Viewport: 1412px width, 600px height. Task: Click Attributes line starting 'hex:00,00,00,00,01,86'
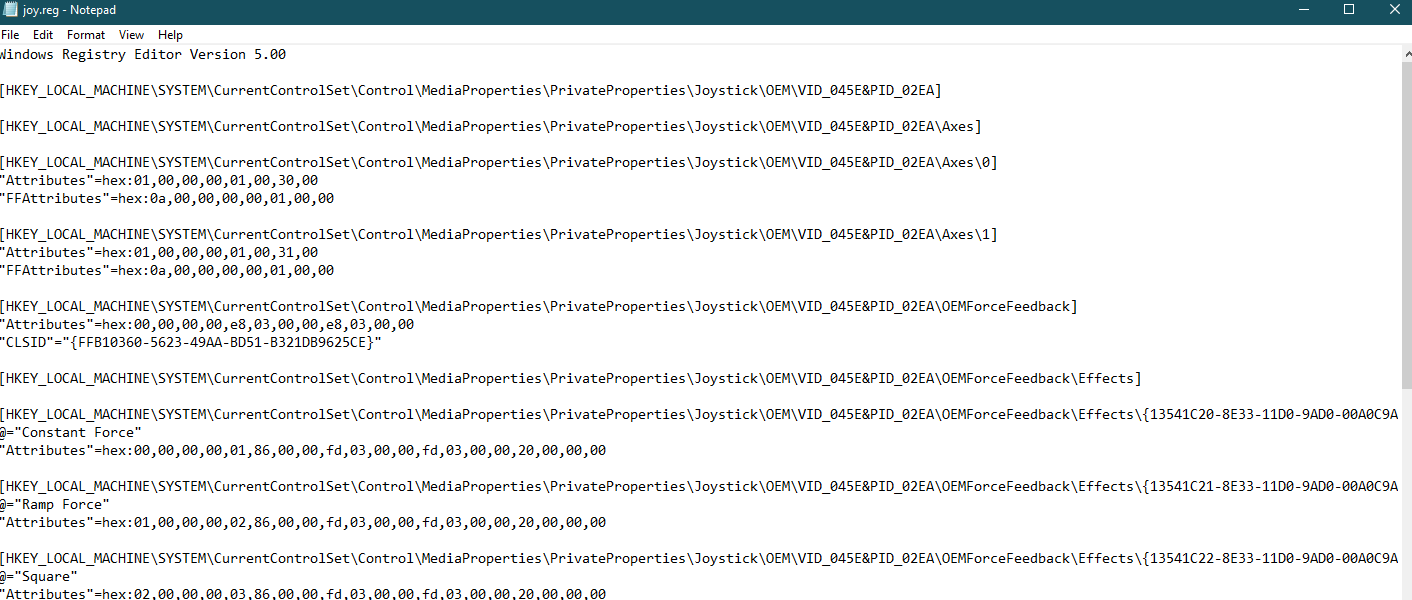pyautogui.click(x=303, y=451)
